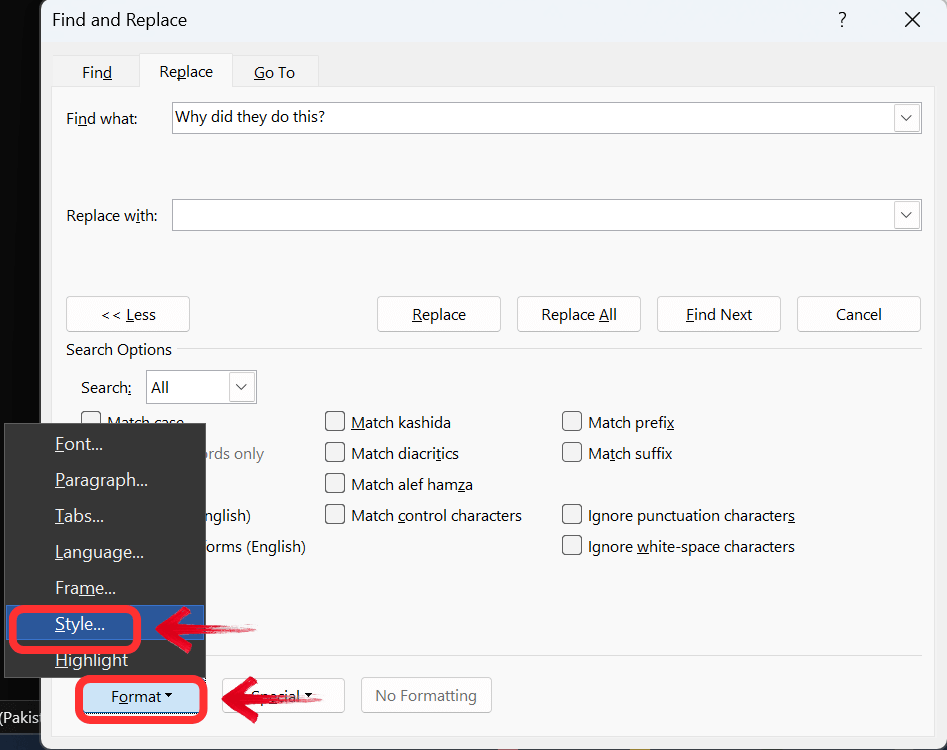Enable Ignore punctuation characters
This screenshot has width=947, height=750.
(x=572, y=515)
